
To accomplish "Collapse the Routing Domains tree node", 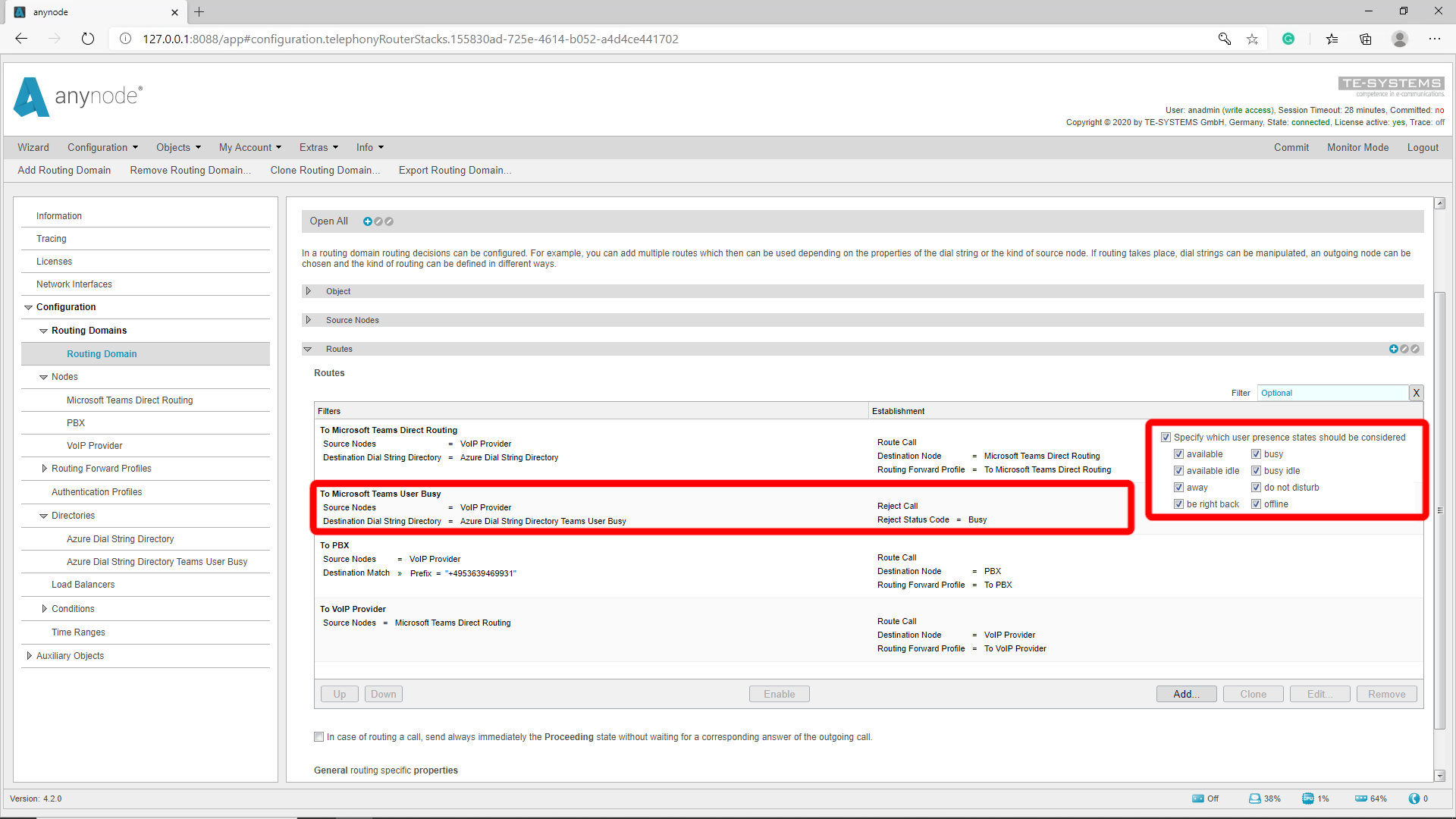I will [43, 331].
